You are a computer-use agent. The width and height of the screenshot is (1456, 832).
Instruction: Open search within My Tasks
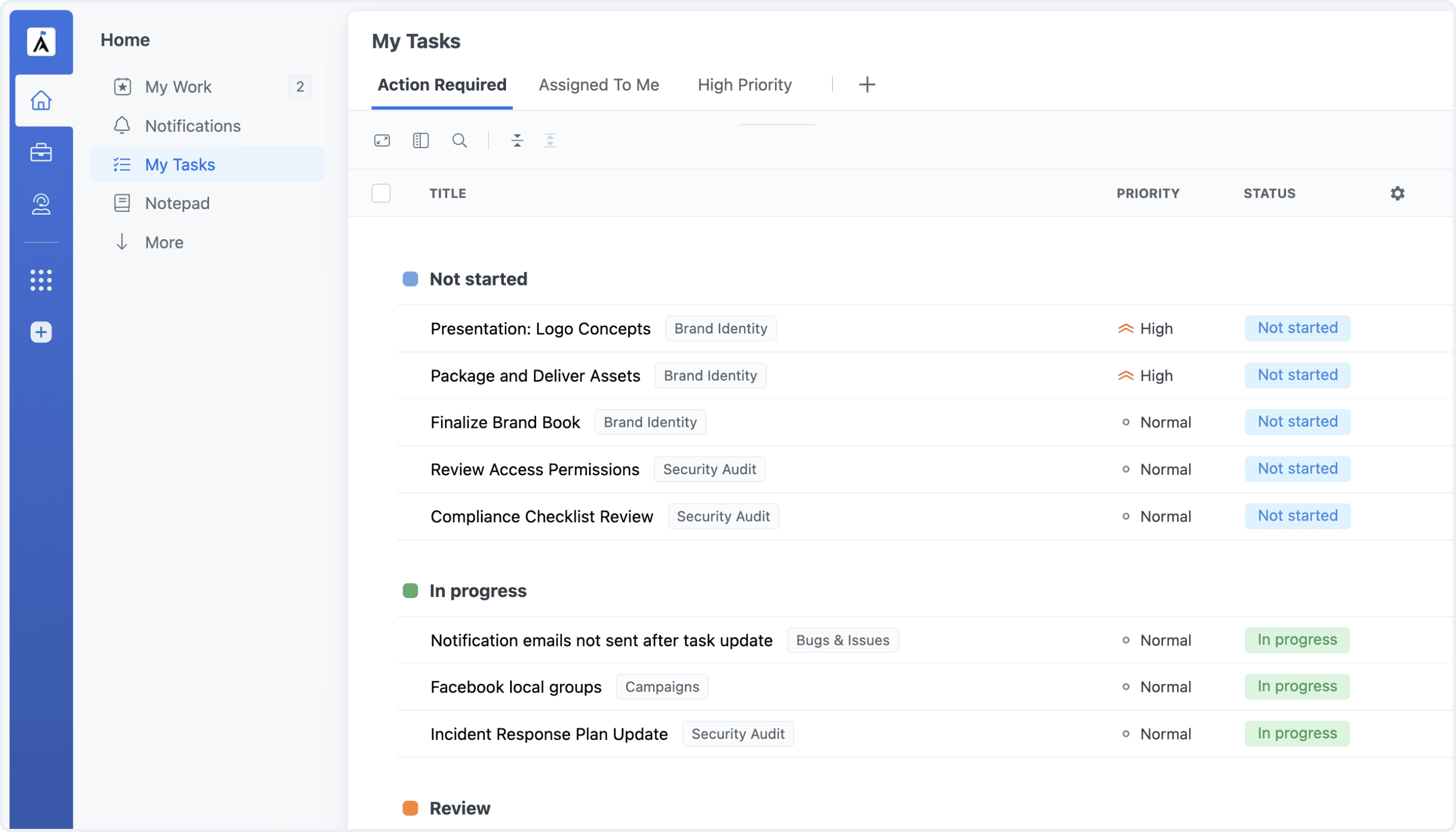[460, 140]
